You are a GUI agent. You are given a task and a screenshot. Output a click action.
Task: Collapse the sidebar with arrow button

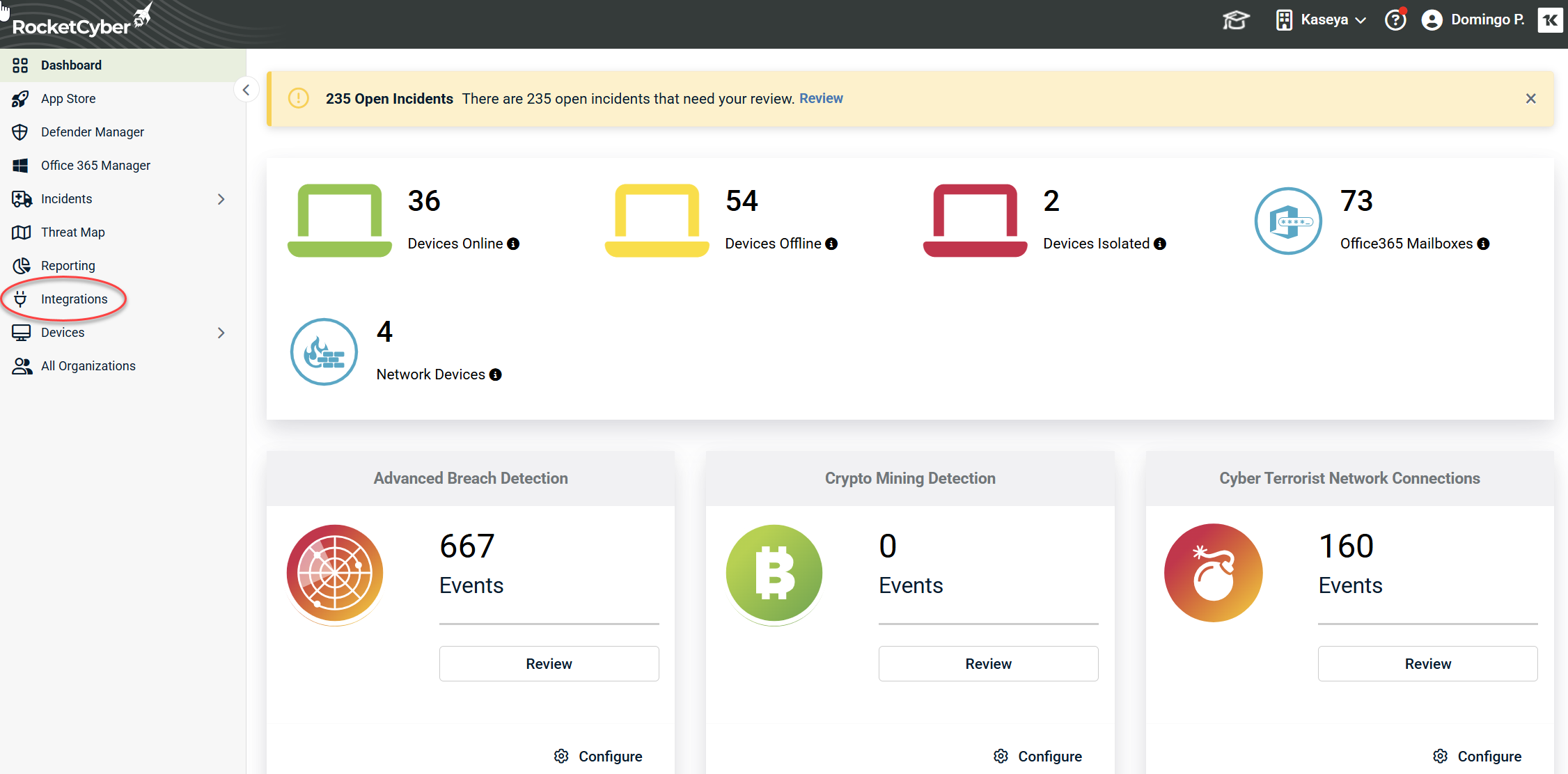(x=246, y=90)
